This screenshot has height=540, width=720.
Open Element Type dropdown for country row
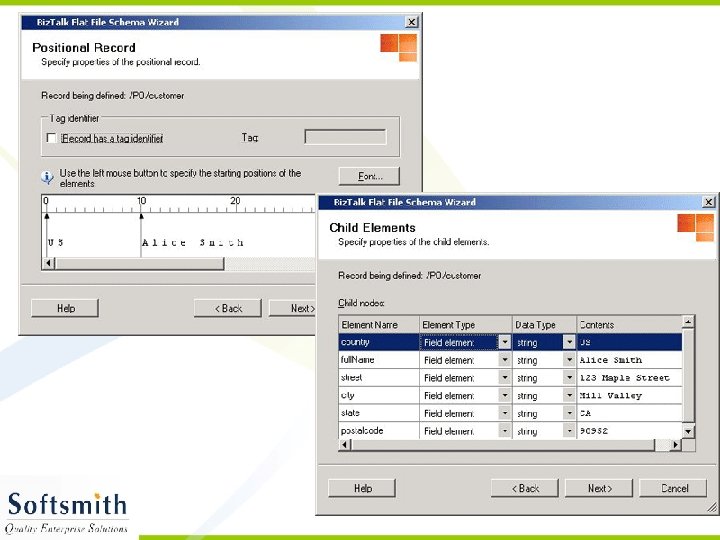point(505,342)
